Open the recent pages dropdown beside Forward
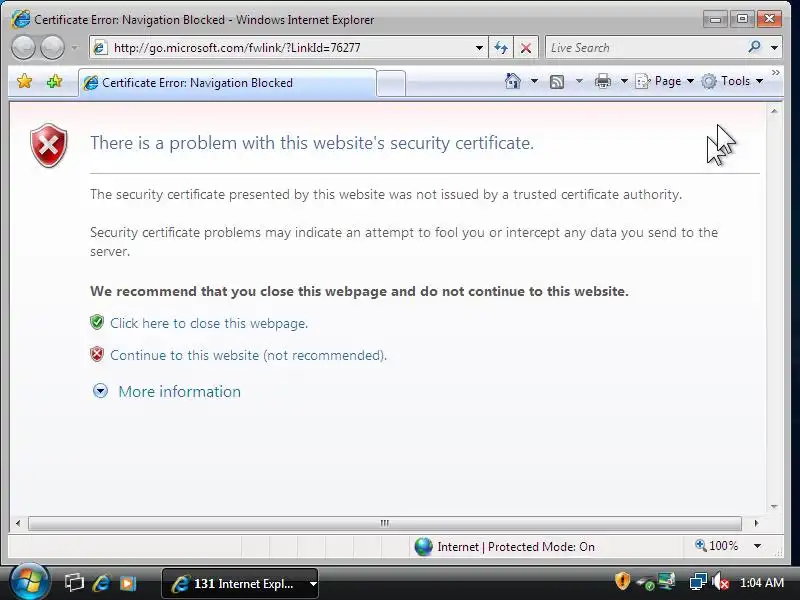The width and height of the screenshot is (800, 600). [74, 48]
